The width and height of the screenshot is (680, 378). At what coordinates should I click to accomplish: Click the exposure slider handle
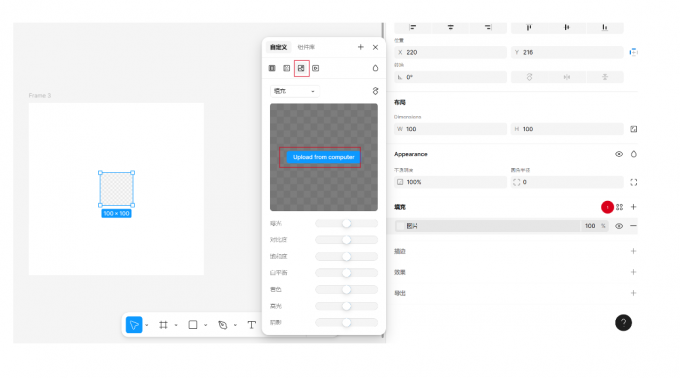coord(346,224)
